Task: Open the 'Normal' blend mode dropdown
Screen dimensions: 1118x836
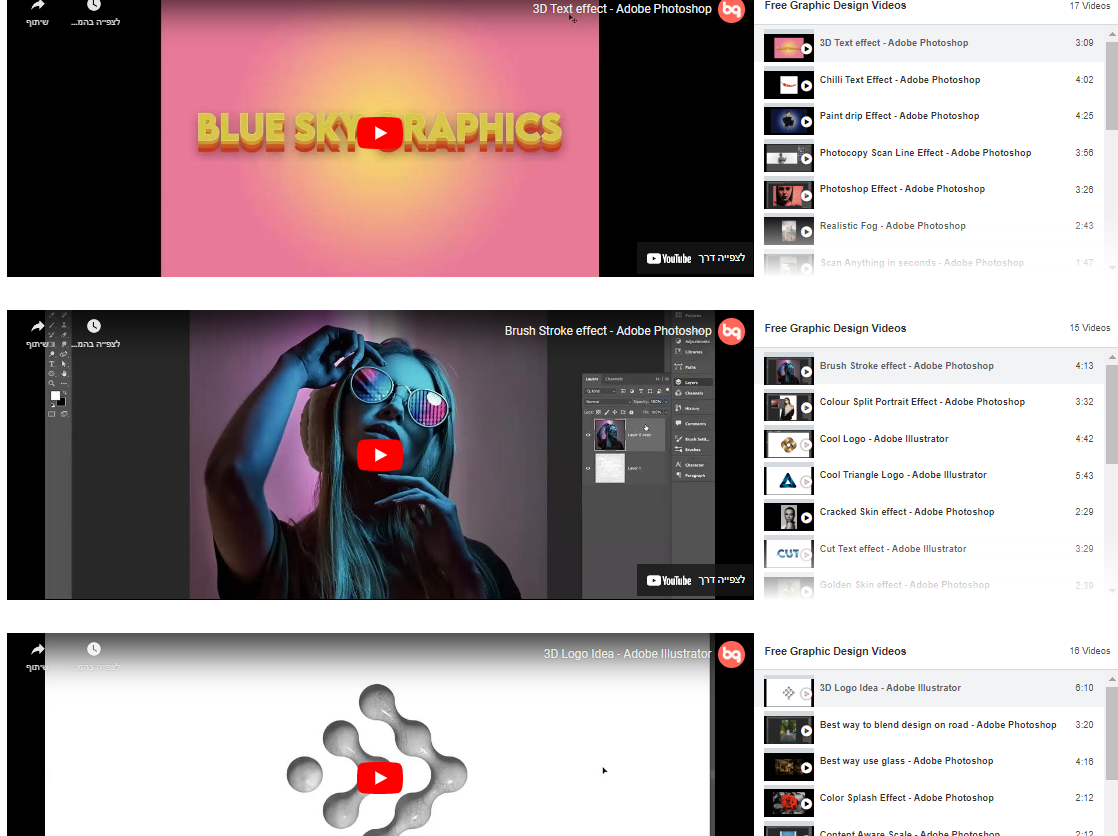Action: (x=600, y=402)
